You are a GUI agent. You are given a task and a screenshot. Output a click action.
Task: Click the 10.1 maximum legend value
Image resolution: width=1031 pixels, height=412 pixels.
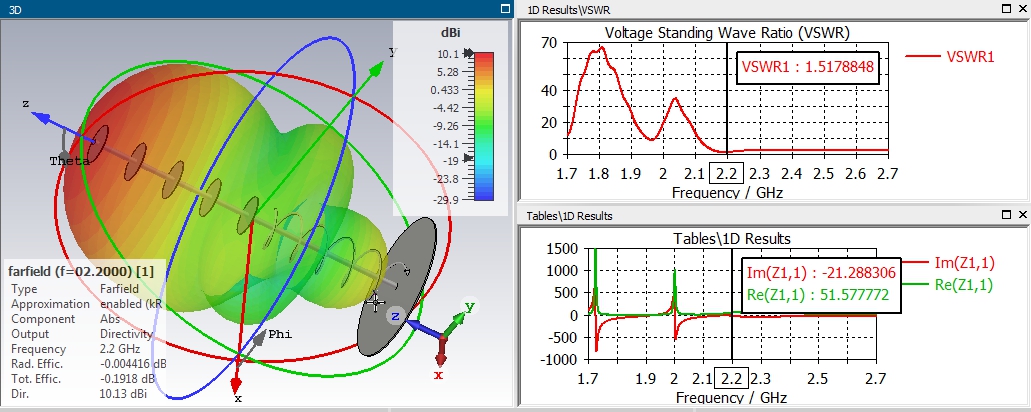[x=448, y=54]
